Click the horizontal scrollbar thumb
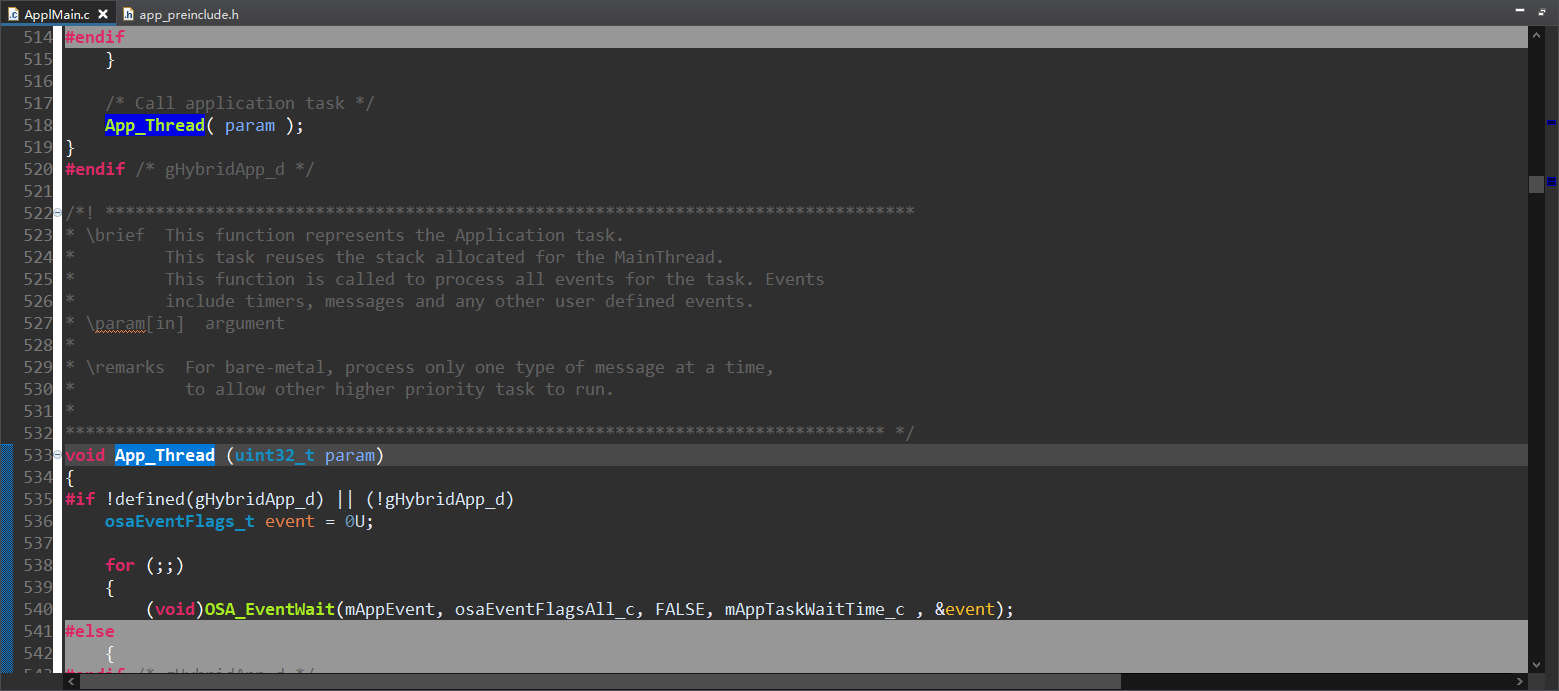The height and width of the screenshot is (691, 1559). [x=600, y=681]
